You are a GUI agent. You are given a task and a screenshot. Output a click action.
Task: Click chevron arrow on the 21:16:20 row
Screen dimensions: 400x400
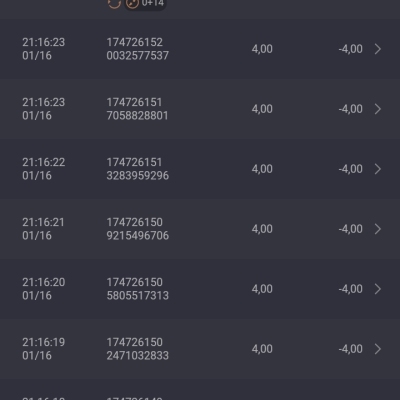tap(378, 289)
